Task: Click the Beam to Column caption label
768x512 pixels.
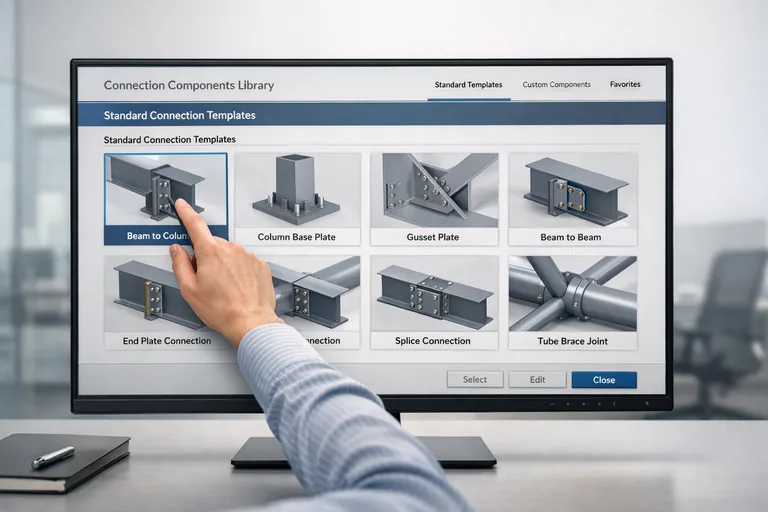Action: (x=138, y=237)
